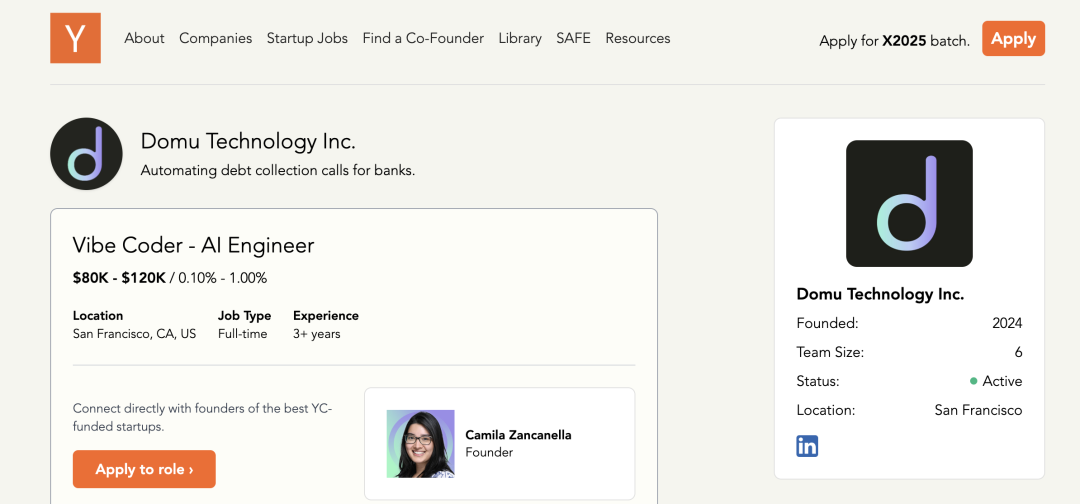Open the About menu item
The image size is (1080, 504).
click(x=144, y=39)
